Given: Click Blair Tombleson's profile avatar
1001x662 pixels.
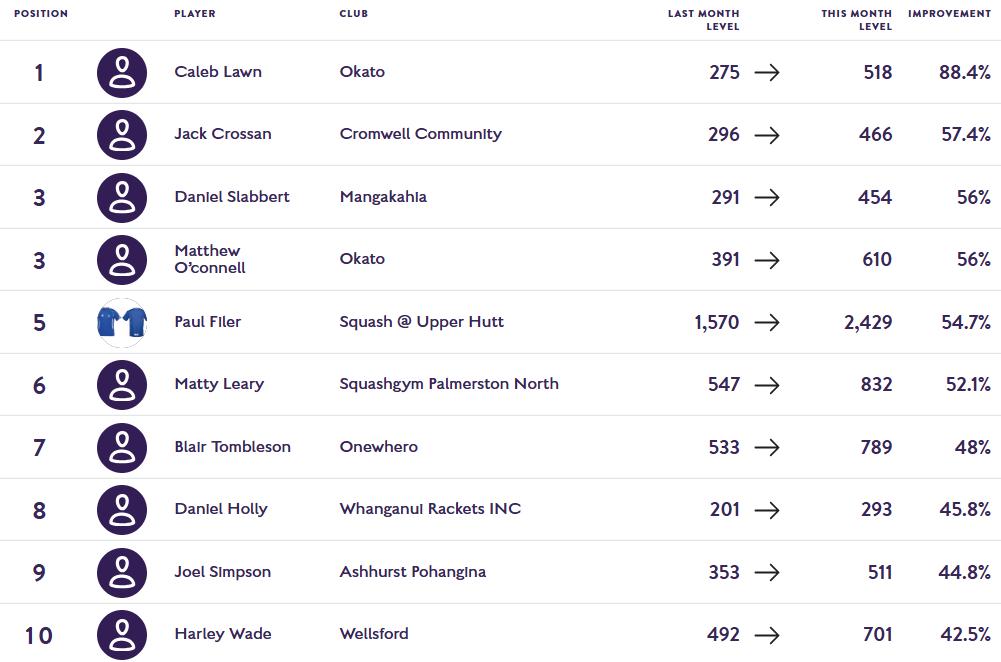Looking at the screenshot, I should 122,448.
